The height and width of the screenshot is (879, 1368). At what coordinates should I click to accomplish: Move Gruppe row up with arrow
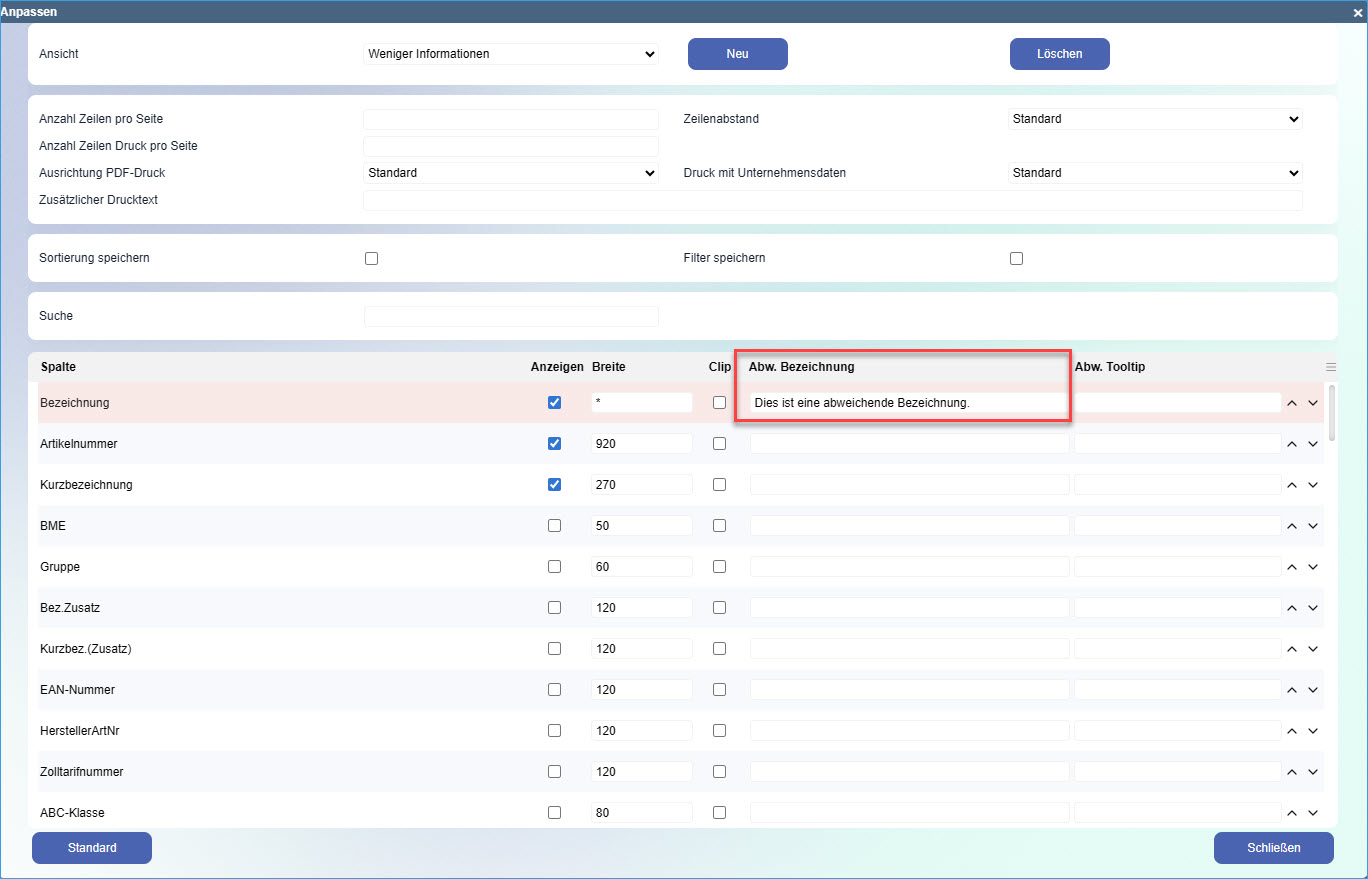pos(1291,567)
